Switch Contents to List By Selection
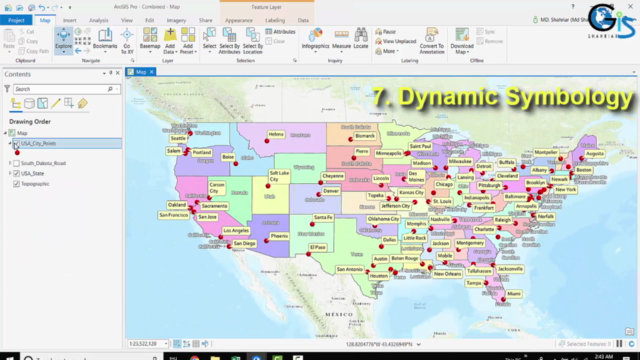This screenshot has height=360, width=640. tap(42, 104)
